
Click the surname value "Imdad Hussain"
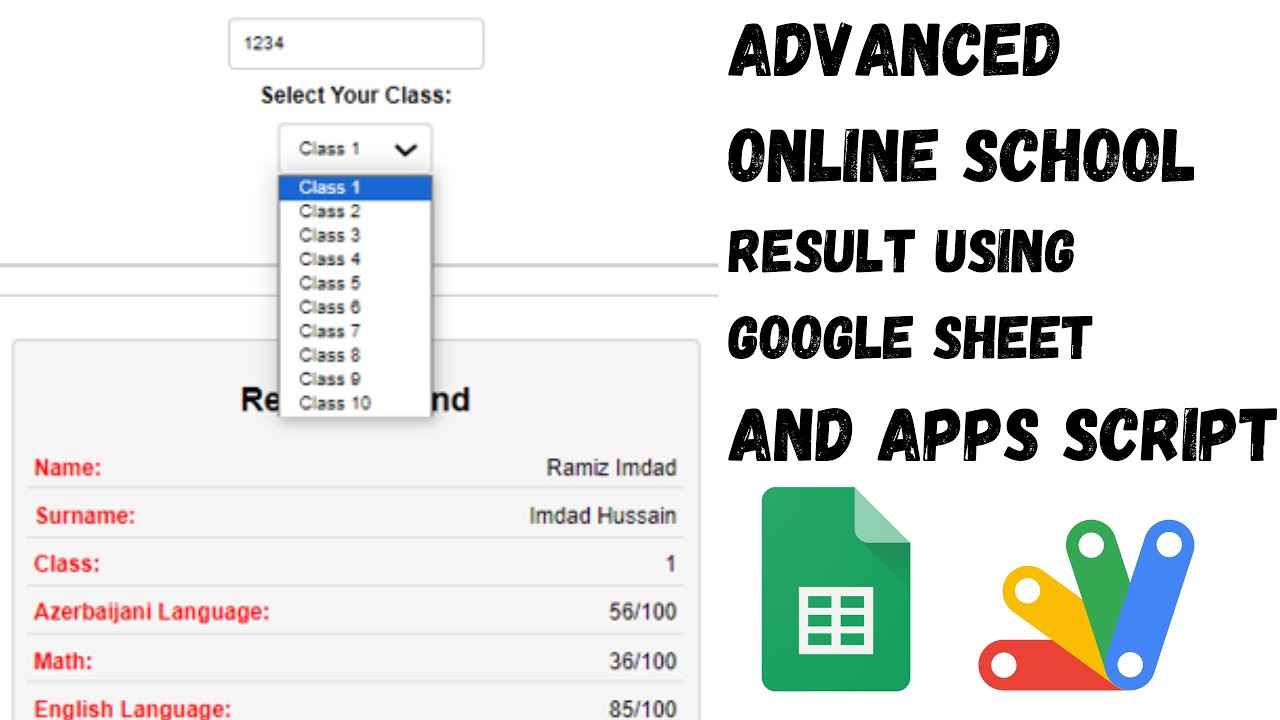(x=603, y=516)
